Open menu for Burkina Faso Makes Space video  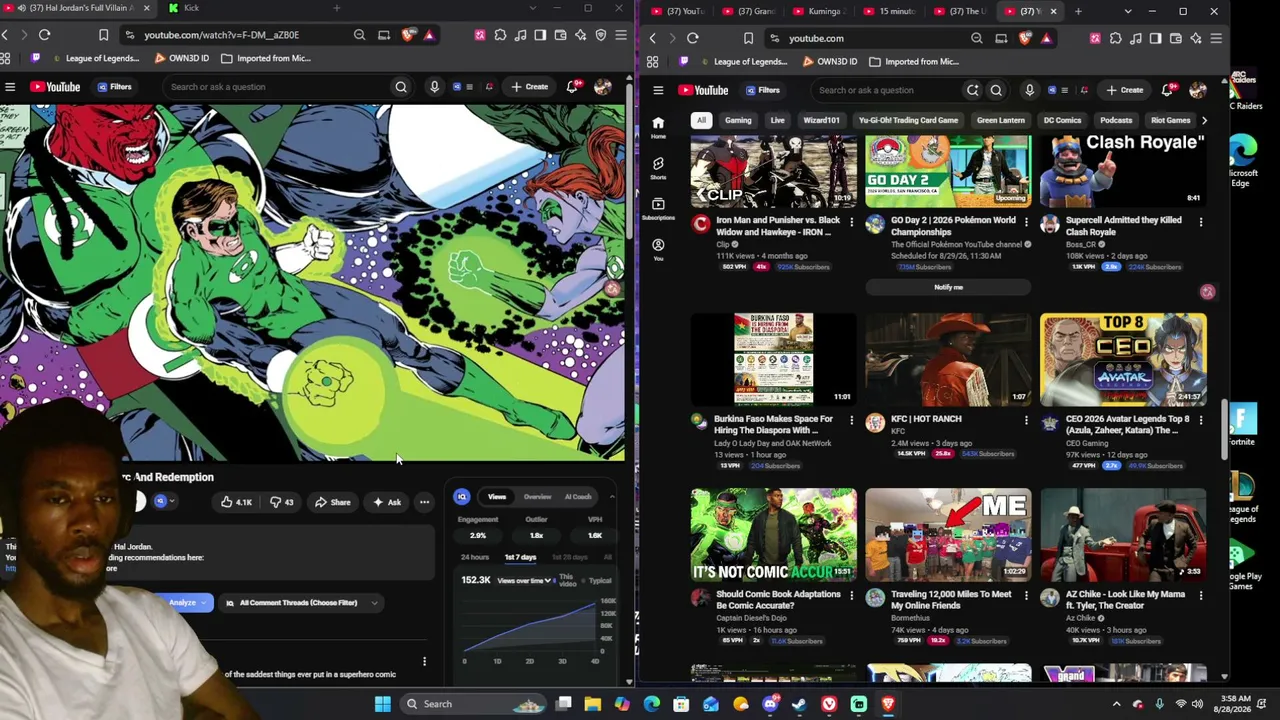(852, 420)
